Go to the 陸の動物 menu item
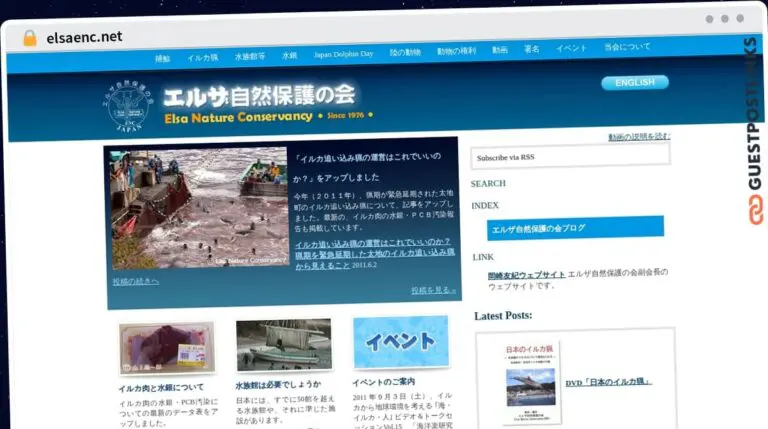 (405, 51)
